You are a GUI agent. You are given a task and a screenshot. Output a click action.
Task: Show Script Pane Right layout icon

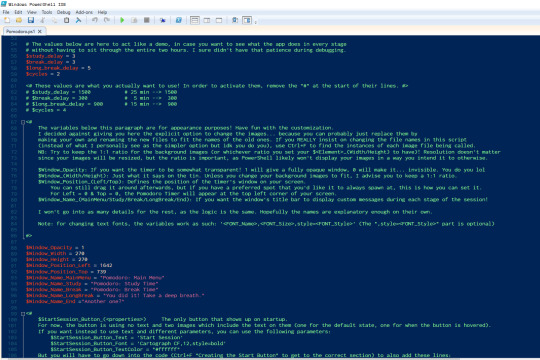[207, 20]
